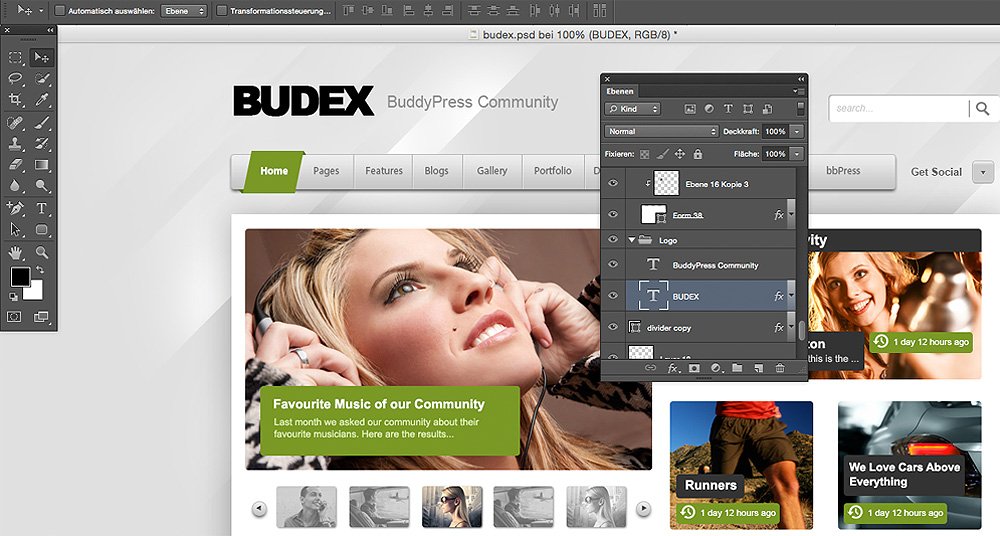Align top edges in the options bar
This screenshot has width=1000, height=536.
(x=348, y=10)
